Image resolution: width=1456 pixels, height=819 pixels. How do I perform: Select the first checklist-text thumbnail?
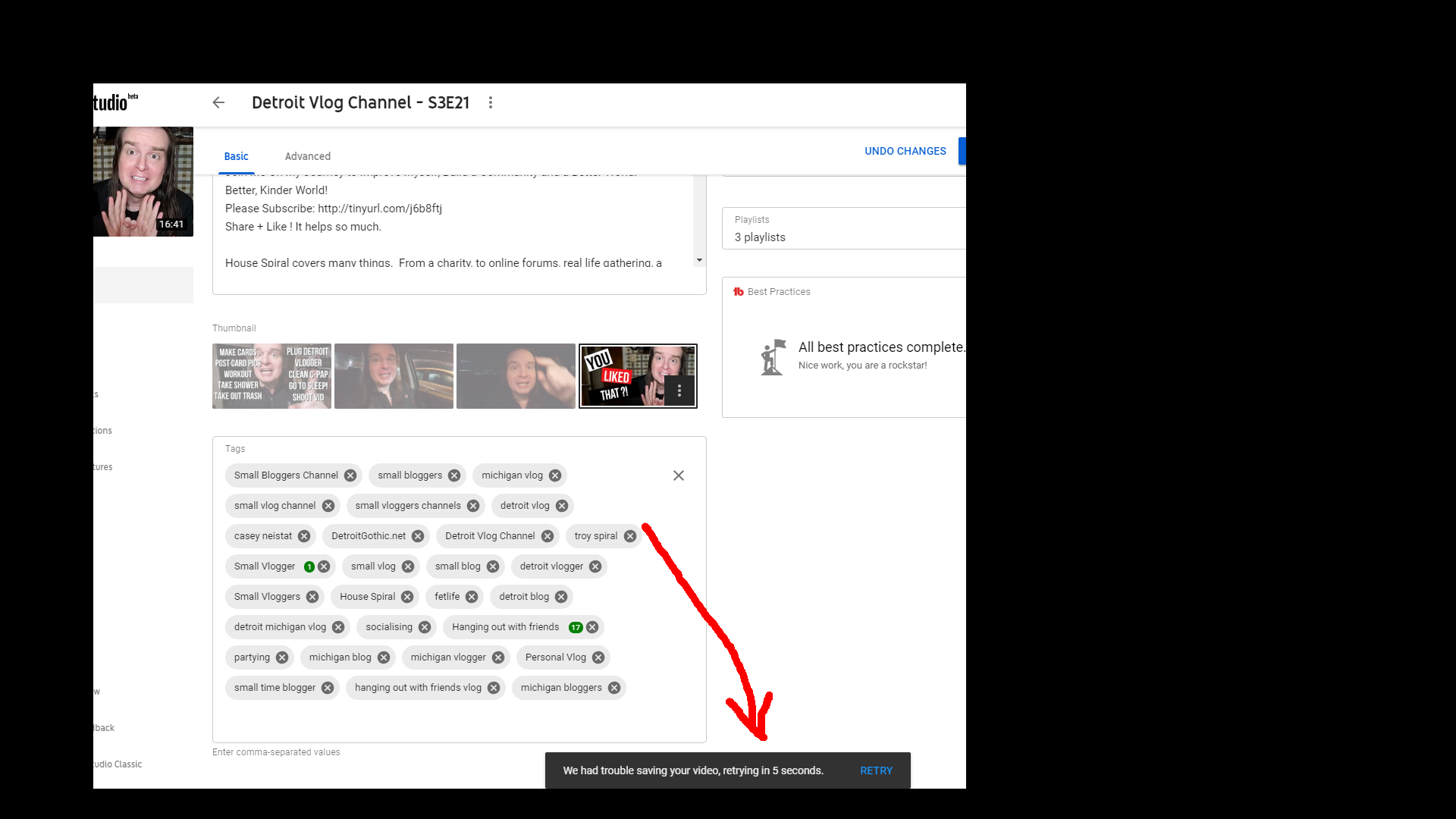(x=271, y=376)
